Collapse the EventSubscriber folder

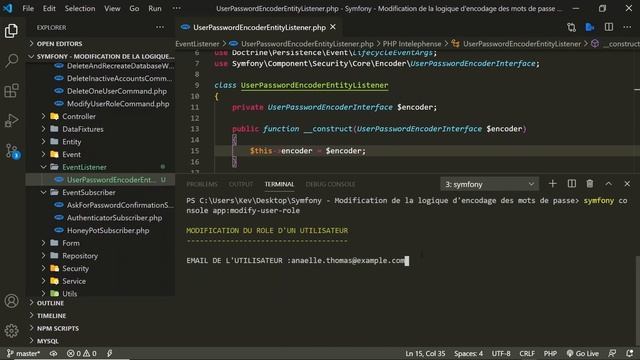click(x=89, y=192)
